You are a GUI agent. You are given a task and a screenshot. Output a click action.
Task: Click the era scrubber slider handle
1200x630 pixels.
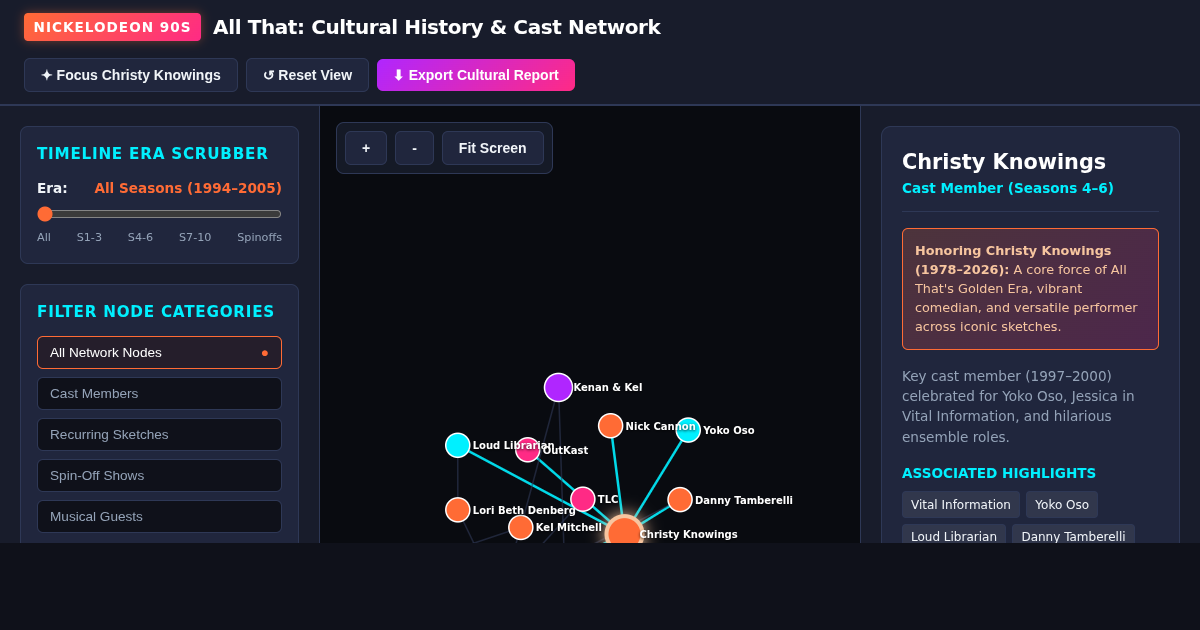click(45, 214)
